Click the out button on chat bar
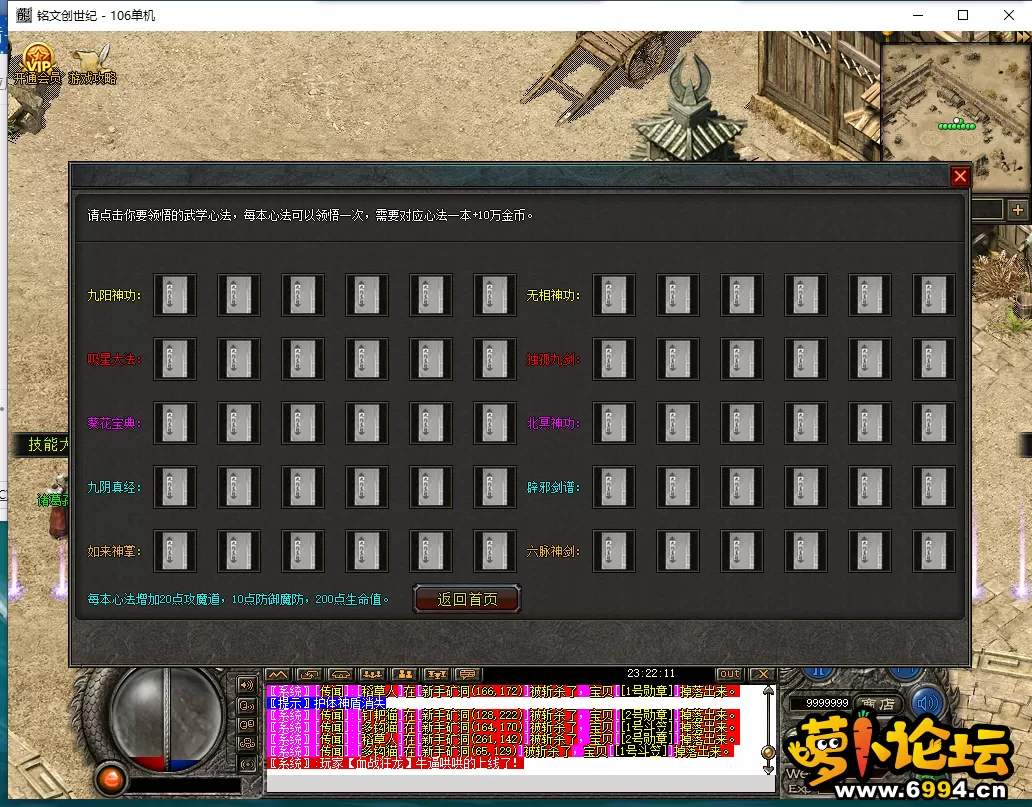 click(x=729, y=674)
